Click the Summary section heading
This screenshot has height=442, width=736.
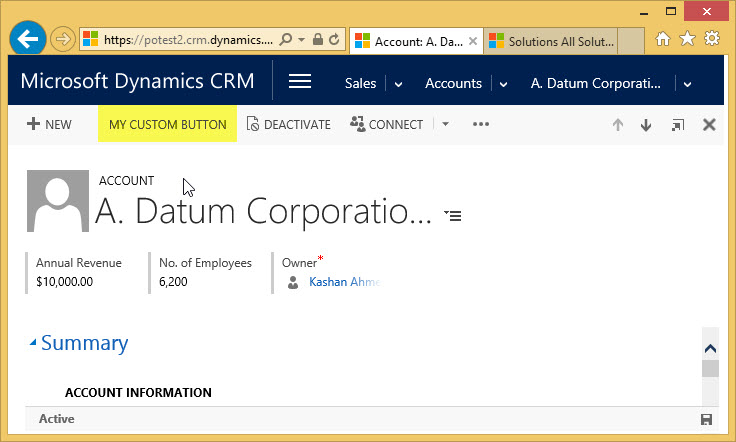tap(84, 343)
